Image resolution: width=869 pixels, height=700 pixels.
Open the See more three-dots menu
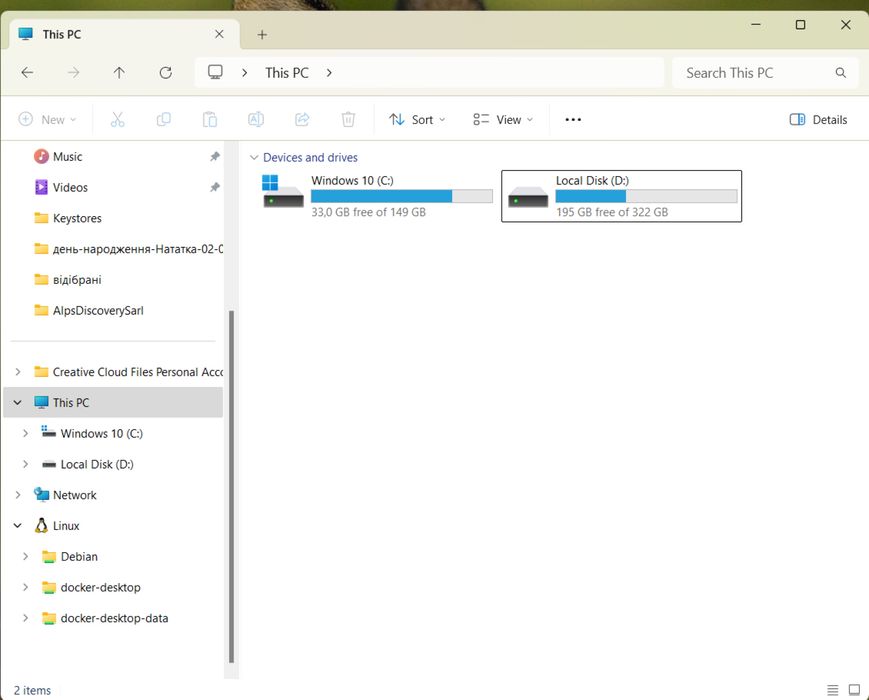click(573, 119)
